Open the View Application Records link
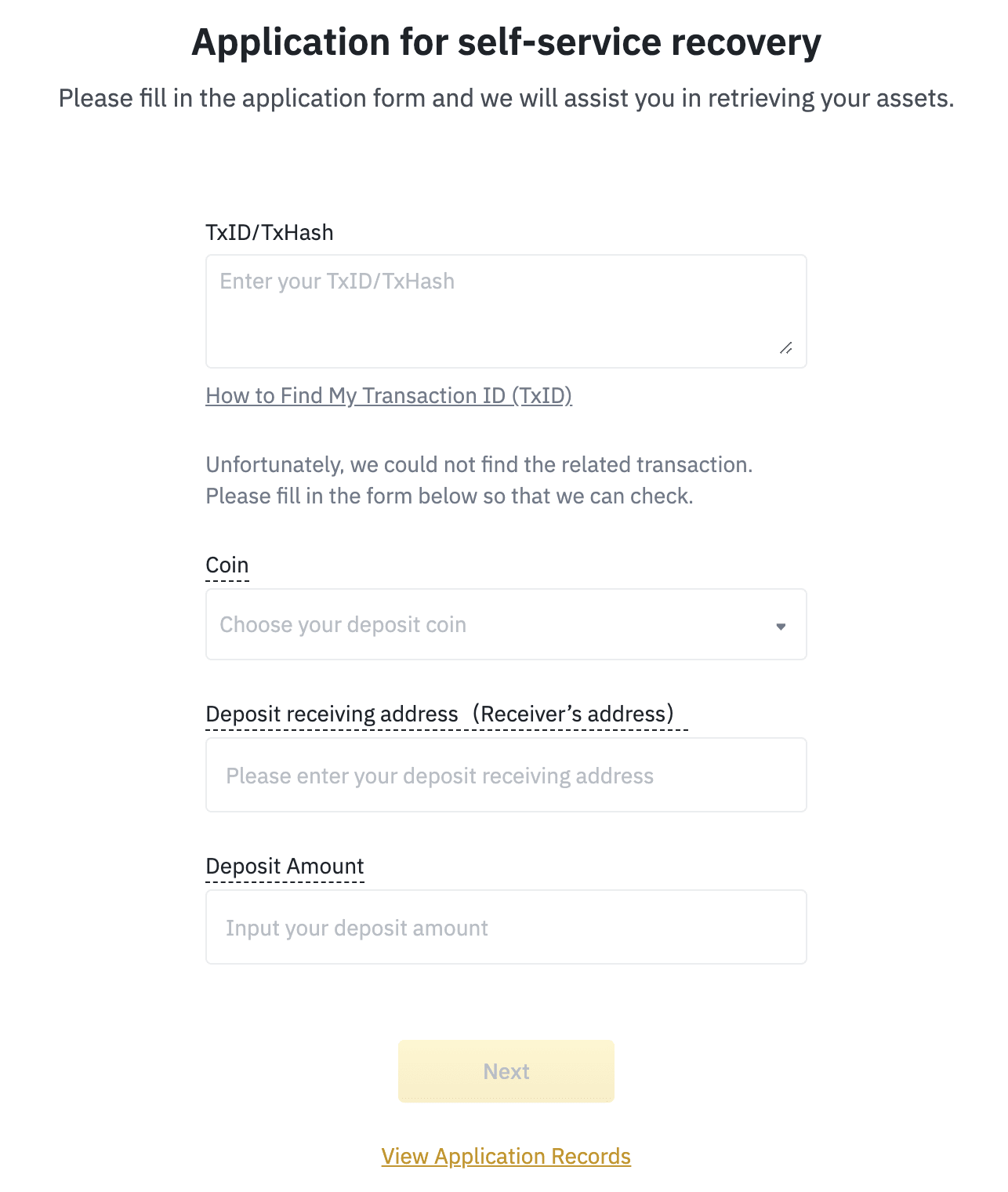The width and height of the screenshot is (1008, 1192). click(506, 1157)
